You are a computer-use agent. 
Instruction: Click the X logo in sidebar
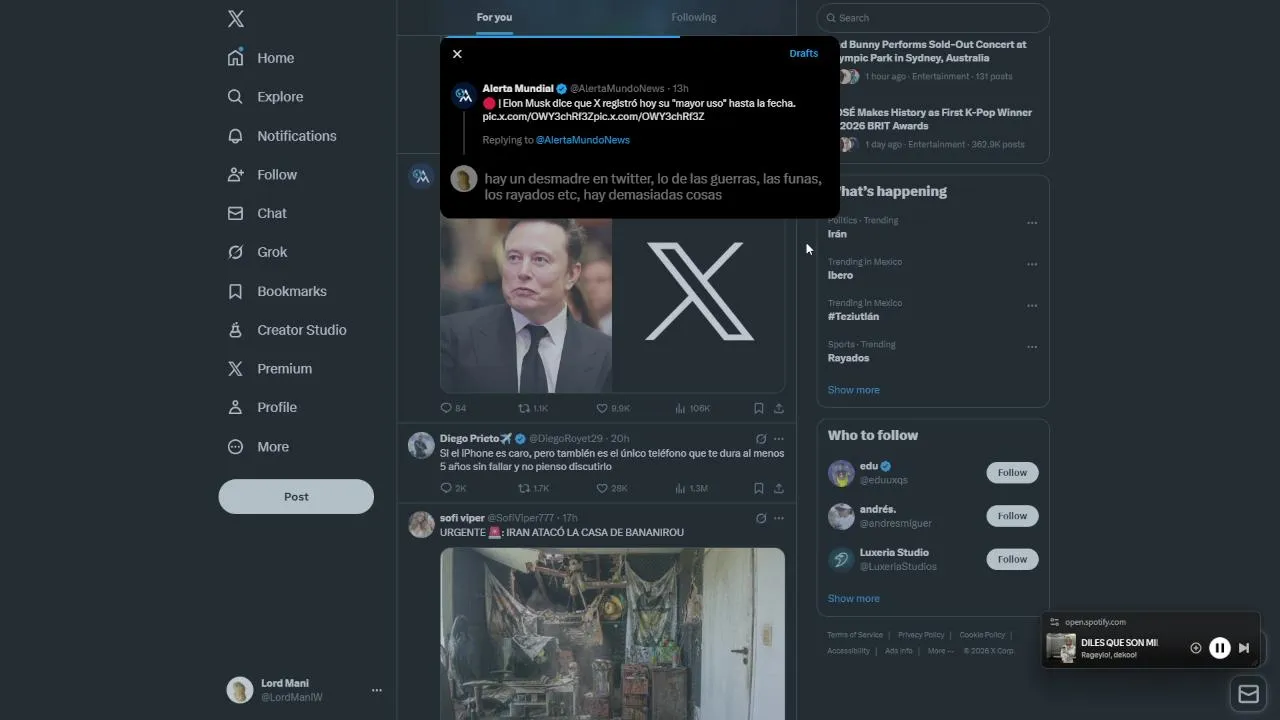click(236, 18)
